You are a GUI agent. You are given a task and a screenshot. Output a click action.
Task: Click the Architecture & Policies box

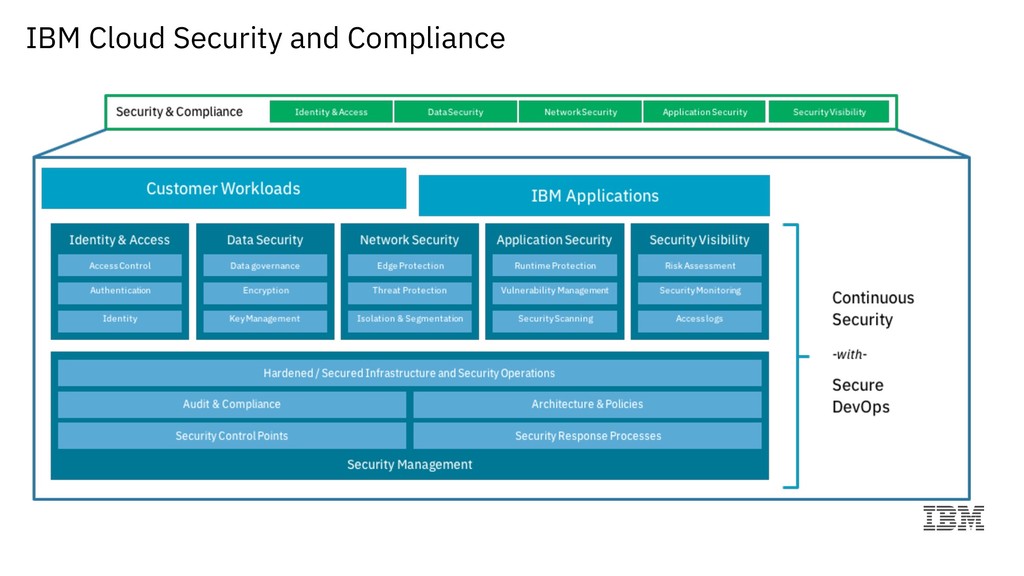(587, 404)
